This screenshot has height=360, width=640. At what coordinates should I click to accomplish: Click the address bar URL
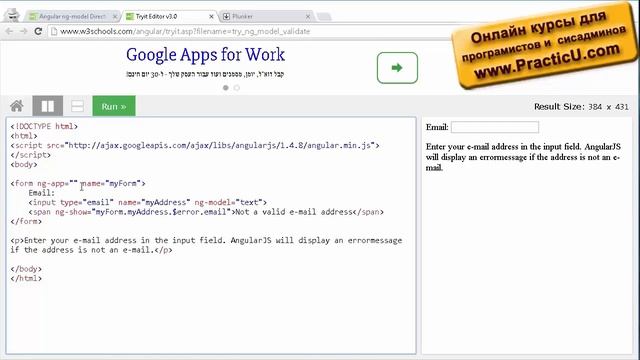pyautogui.click(x=185, y=31)
